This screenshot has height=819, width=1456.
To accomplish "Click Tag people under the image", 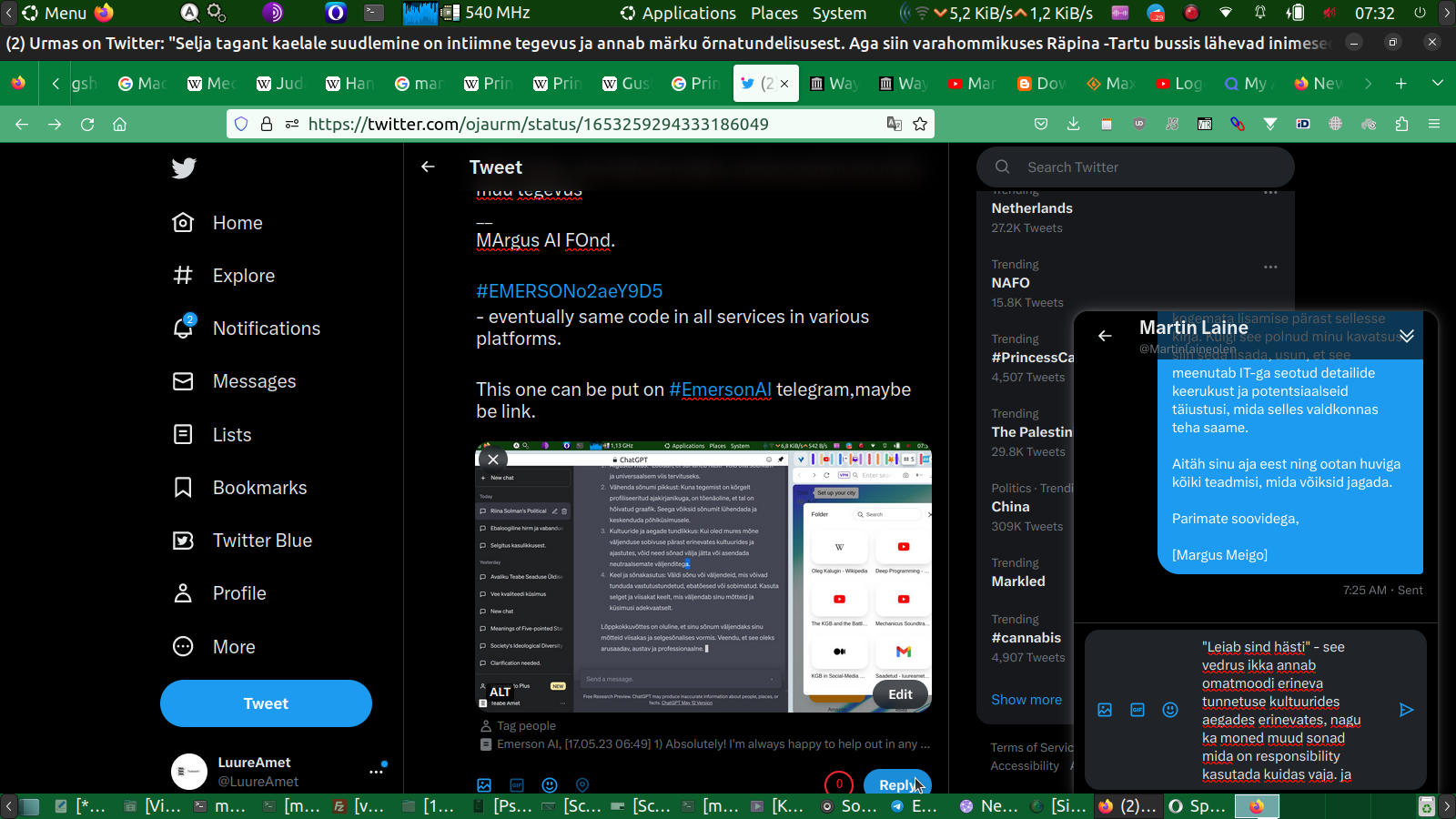I will pos(518,726).
